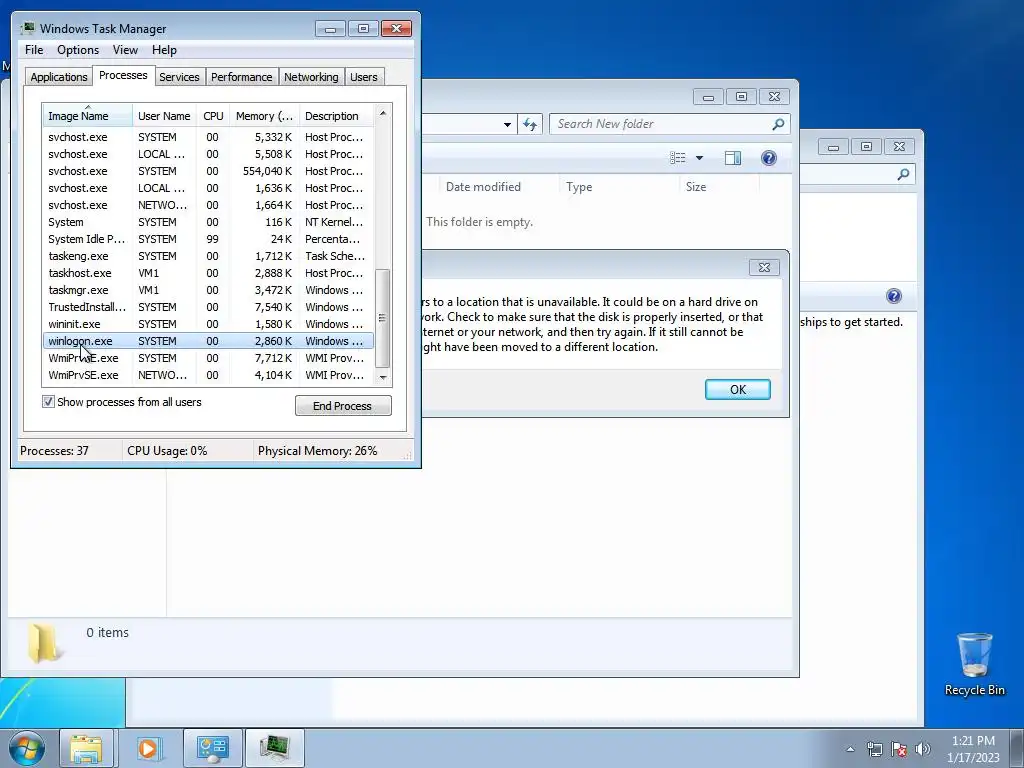Open the Help menu in Task Manager

(164, 50)
